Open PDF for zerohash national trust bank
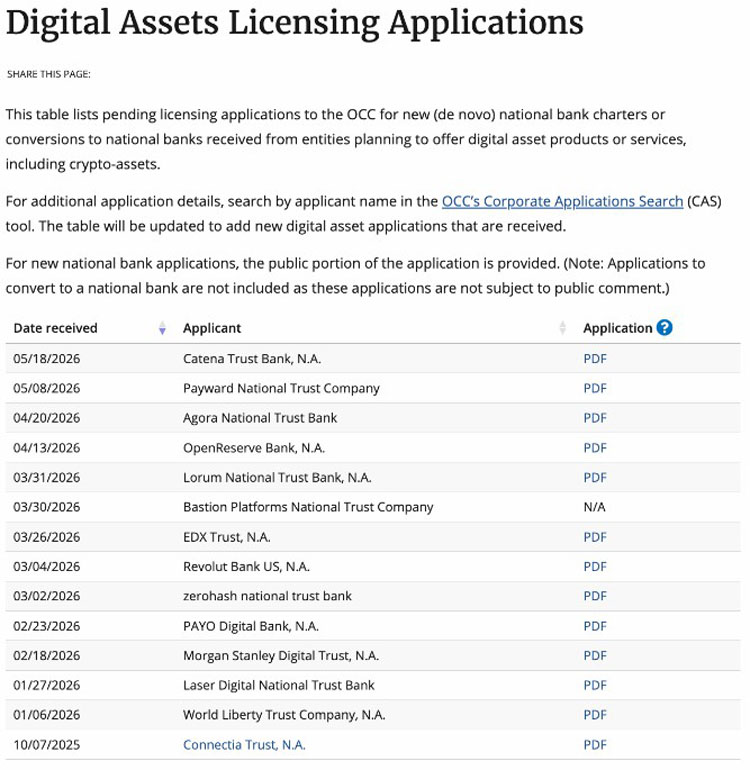The image size is (750, 770). [x=595, y=596]
